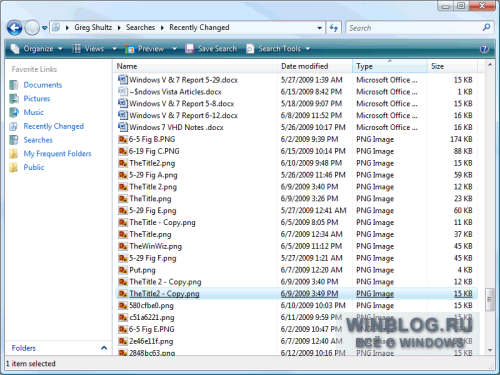The width and height of the screenshot is (500, 375).
Task: Click the Public folder icon
Action: (x=14, y=167)
